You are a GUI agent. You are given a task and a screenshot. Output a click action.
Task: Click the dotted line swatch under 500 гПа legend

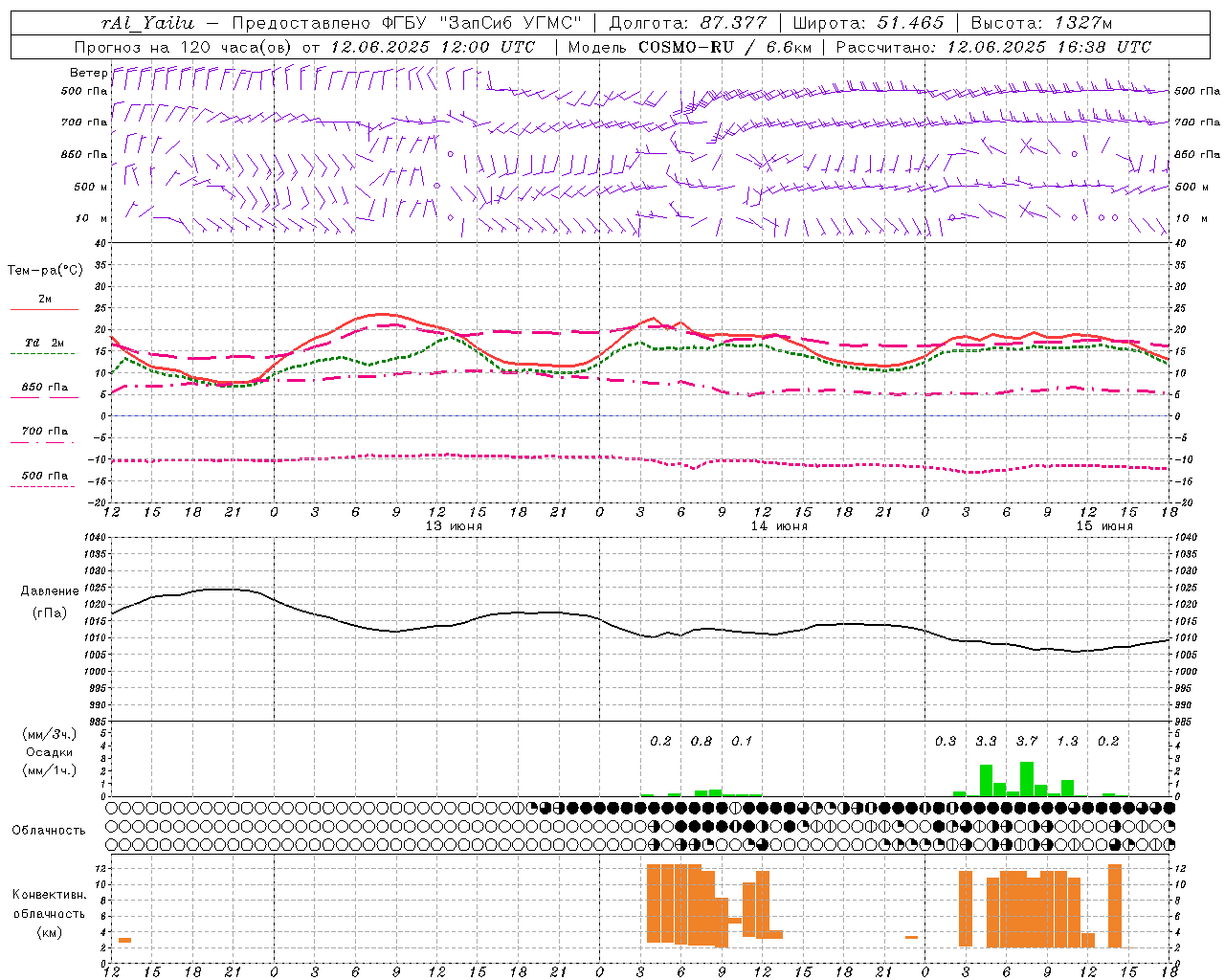44,486
